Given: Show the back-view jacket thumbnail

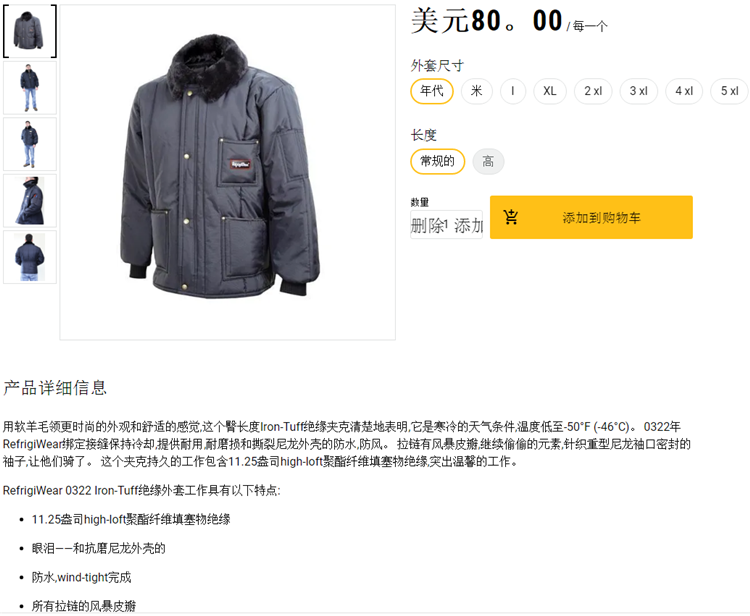Looking at the screenshot, I should pyautogui.click(x=30, y=257).
